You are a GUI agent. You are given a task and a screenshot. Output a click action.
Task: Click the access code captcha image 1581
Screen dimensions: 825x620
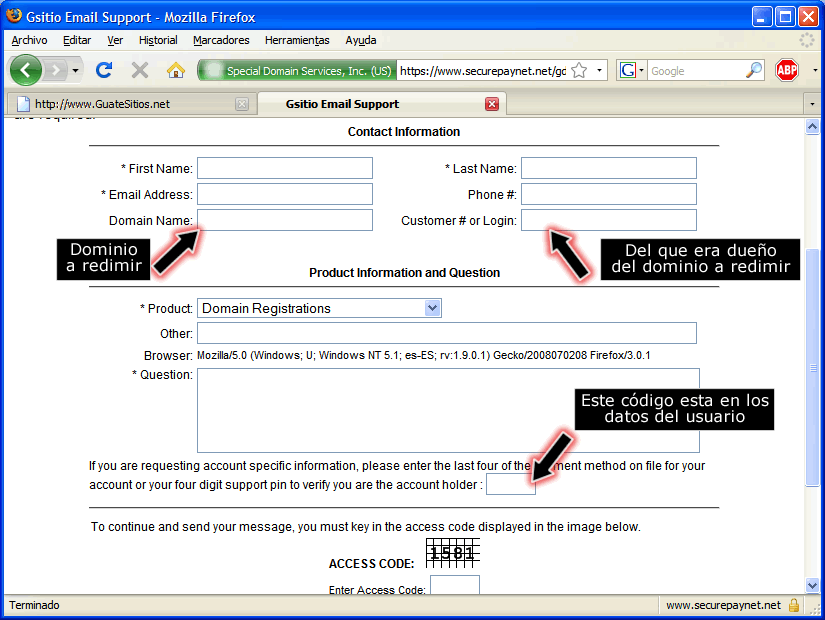[x=452, y=553]
